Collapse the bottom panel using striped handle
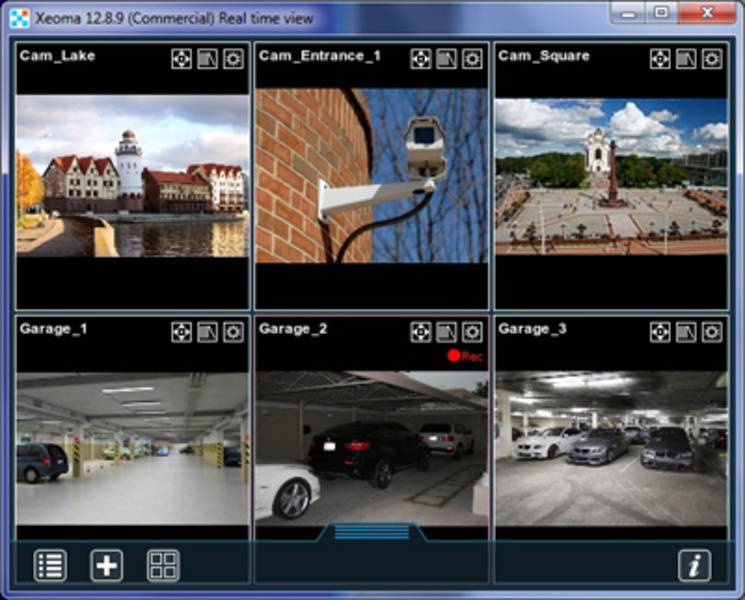This screenshot has width=745, height=600. 372,532
